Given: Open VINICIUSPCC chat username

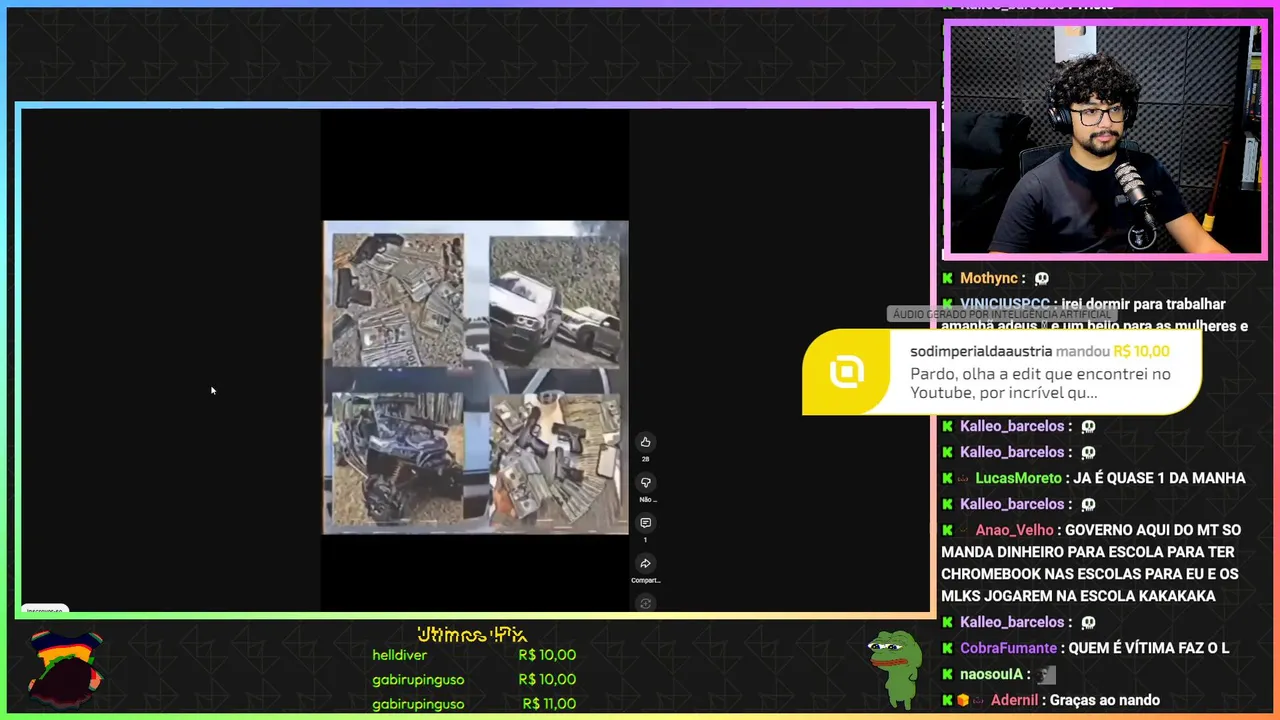Looking at the screenshot, I should 1005,304.
